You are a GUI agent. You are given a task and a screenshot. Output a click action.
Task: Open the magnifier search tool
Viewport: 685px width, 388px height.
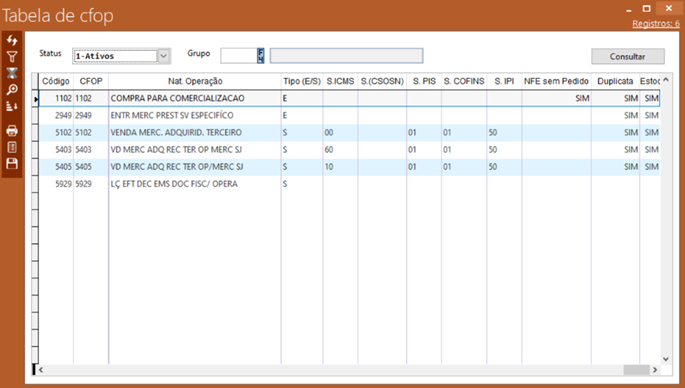point(12,90)
